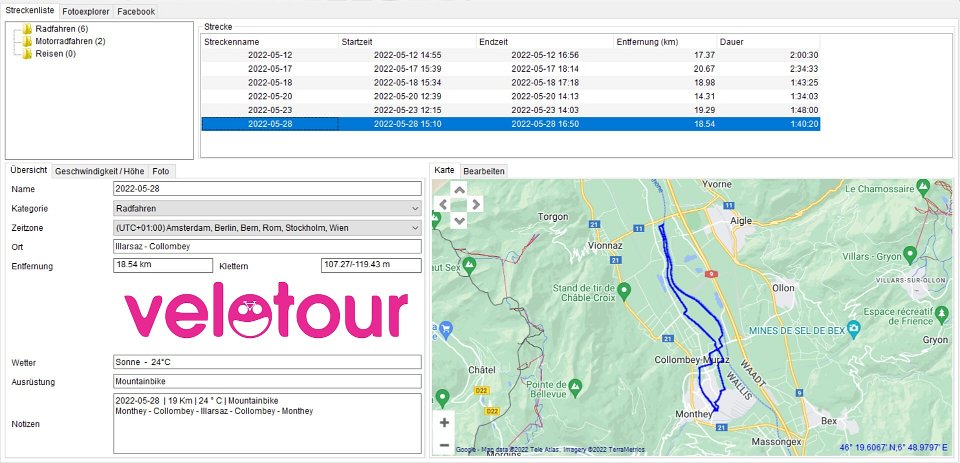Sort by Dauer column header
Viewport: 960px width, 463px height.
(x=768, y=42)
